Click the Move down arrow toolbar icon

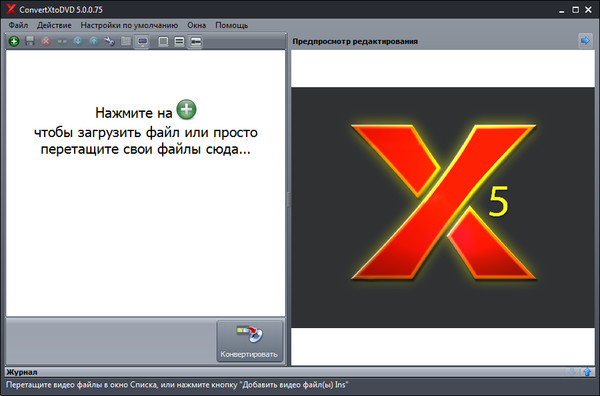(x=78, y=41)
